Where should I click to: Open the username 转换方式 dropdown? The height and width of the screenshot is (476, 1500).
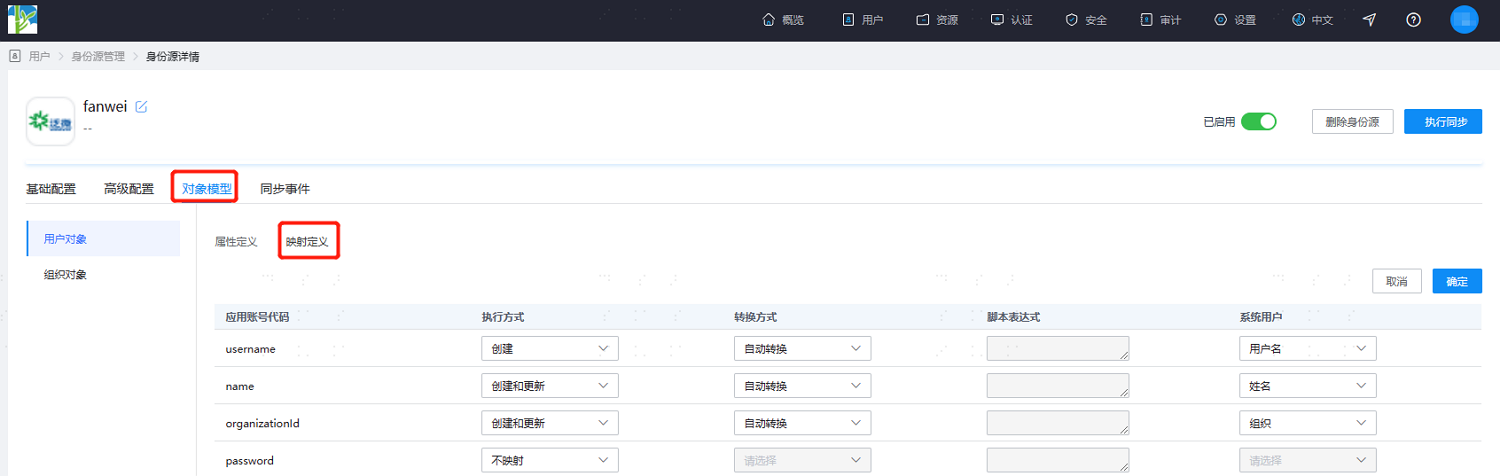802,348
